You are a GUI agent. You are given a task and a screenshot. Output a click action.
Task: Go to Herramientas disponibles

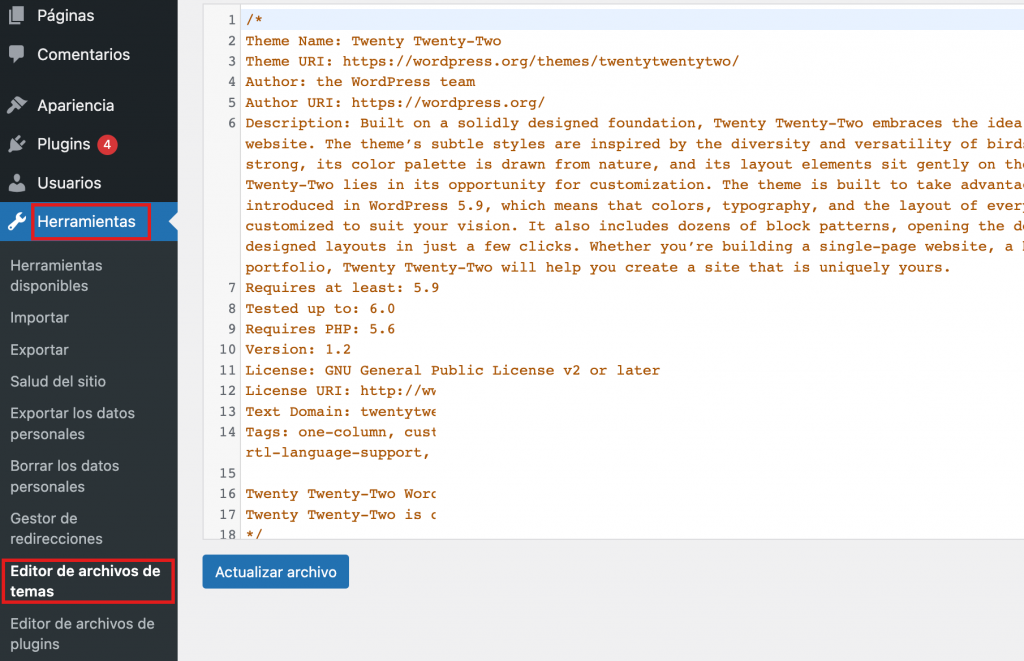click(x=56, y=276)
